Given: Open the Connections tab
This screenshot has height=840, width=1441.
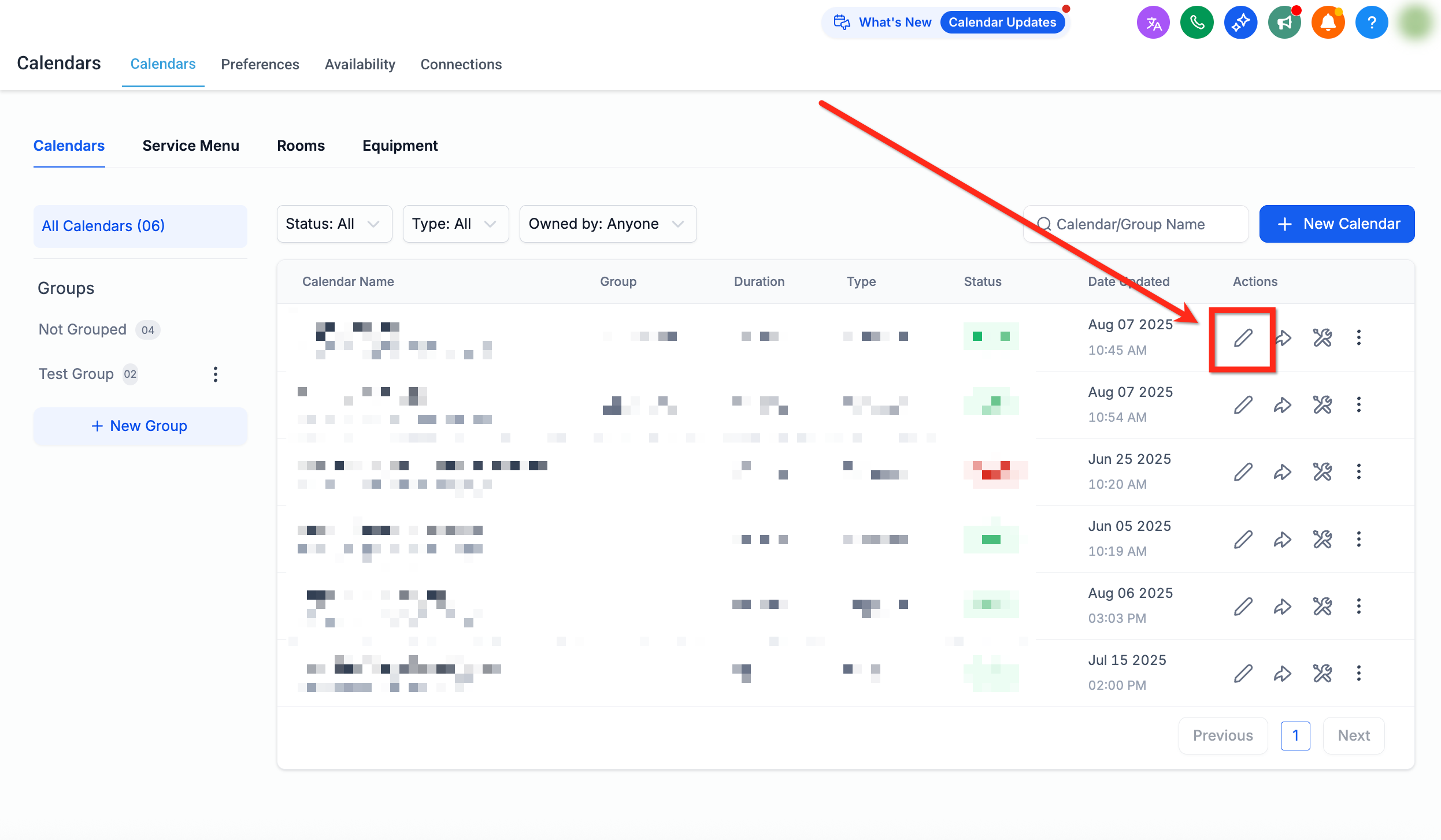Looking at the screenshot, I should pos(461,64).
